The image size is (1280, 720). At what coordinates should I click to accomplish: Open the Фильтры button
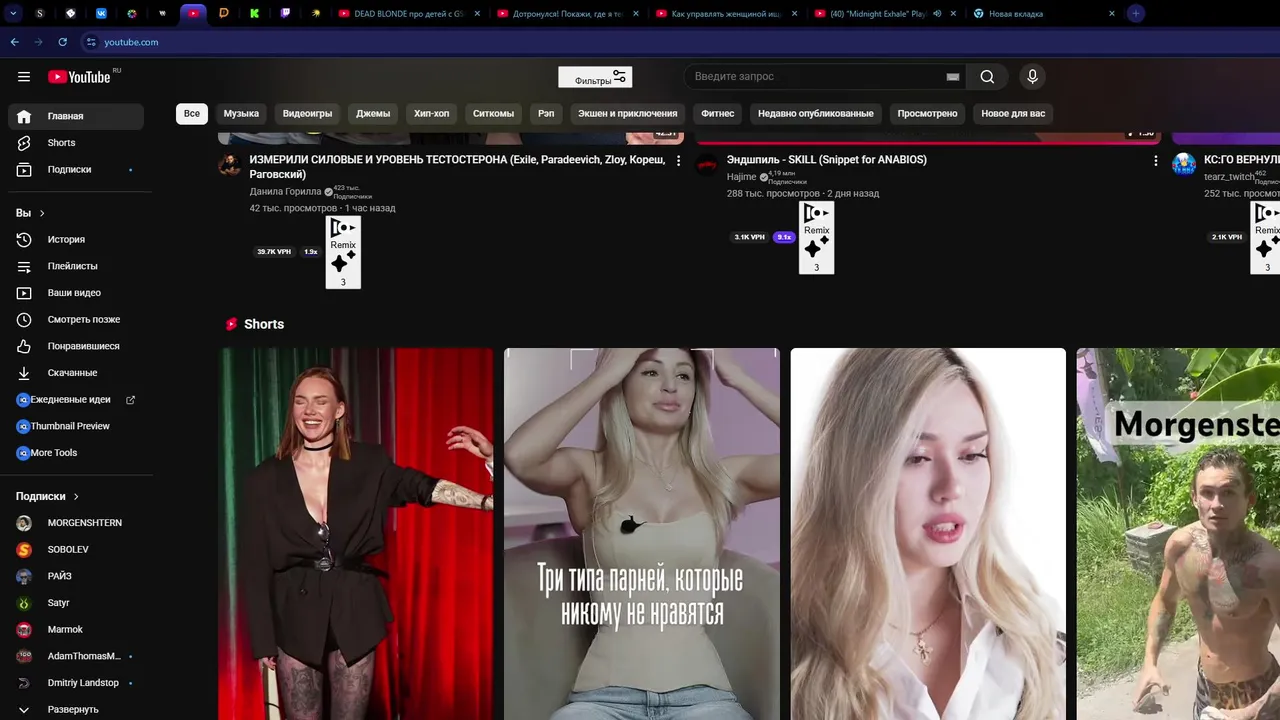(595, 77)
